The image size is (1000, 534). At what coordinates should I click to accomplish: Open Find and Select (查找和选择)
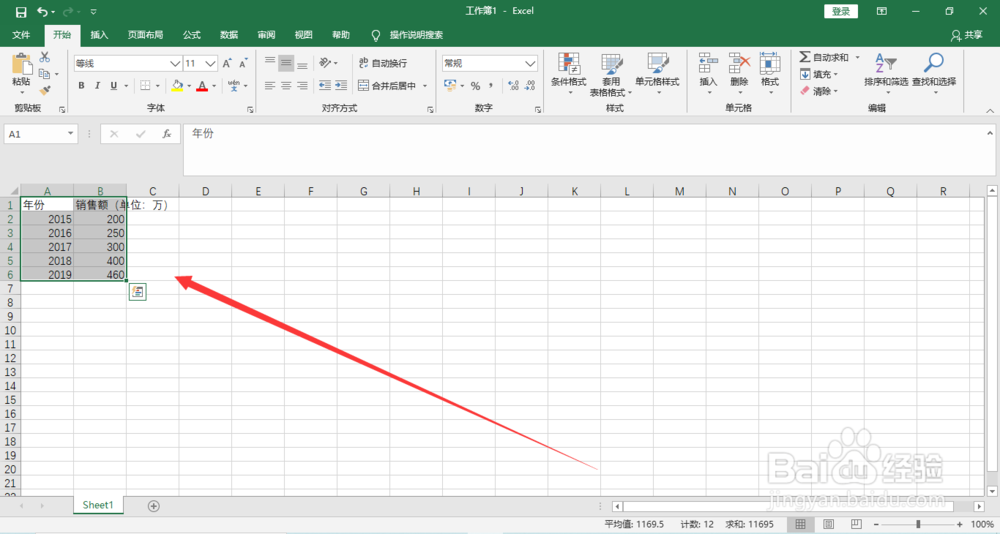(x=934, y=72)
